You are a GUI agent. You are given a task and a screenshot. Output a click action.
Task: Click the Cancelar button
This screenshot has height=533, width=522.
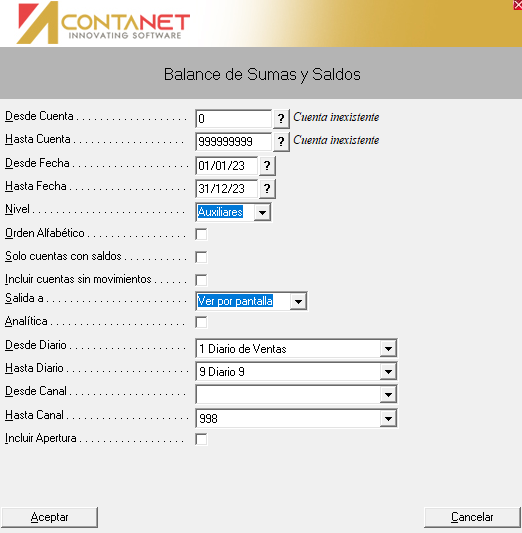(472, 517)
